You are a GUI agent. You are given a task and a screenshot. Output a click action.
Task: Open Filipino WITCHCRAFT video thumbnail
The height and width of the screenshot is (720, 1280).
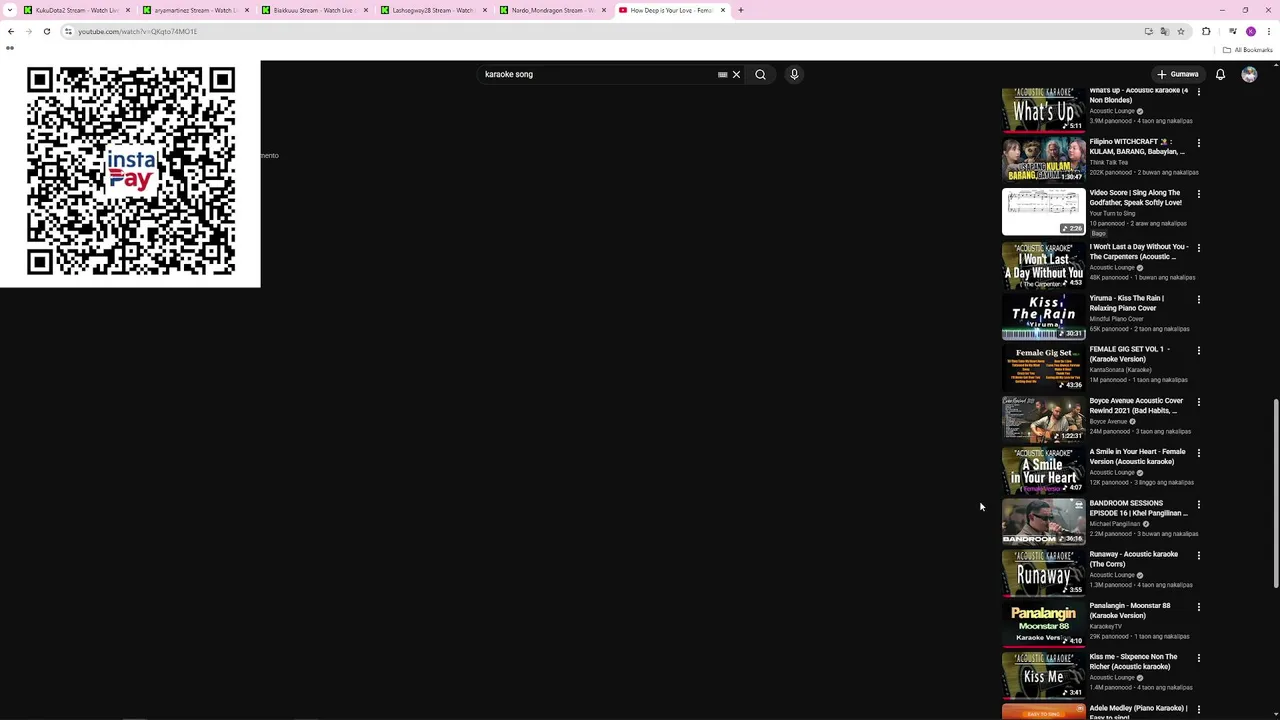pos(1043,159)
